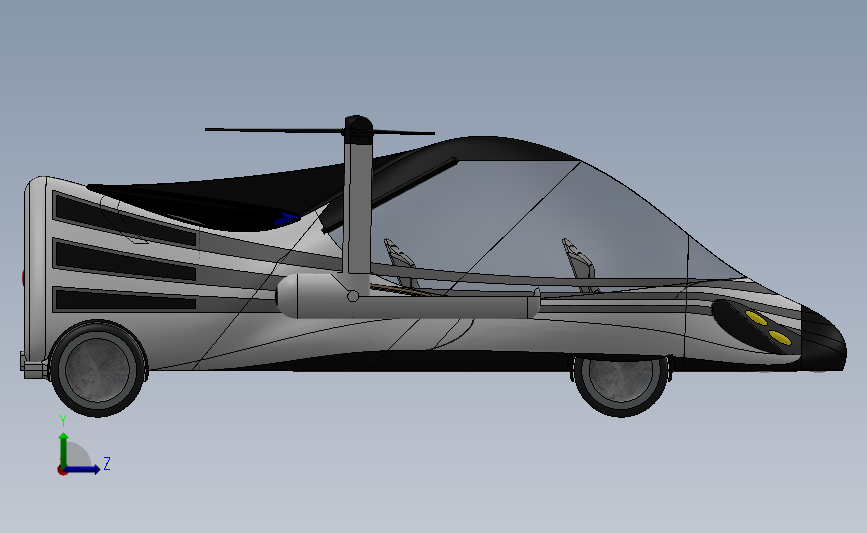Select the middle rear vent slat

click(x=125, y=261)
